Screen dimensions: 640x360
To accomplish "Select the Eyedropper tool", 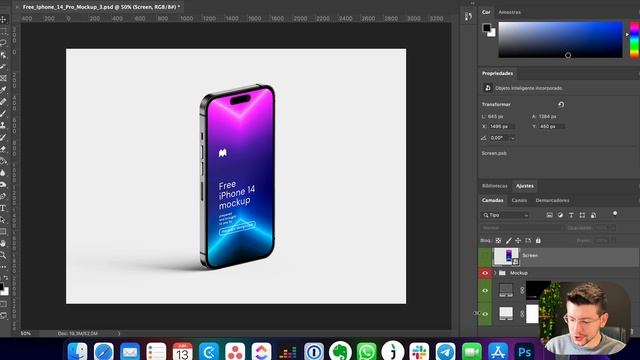I will (4, 89).
